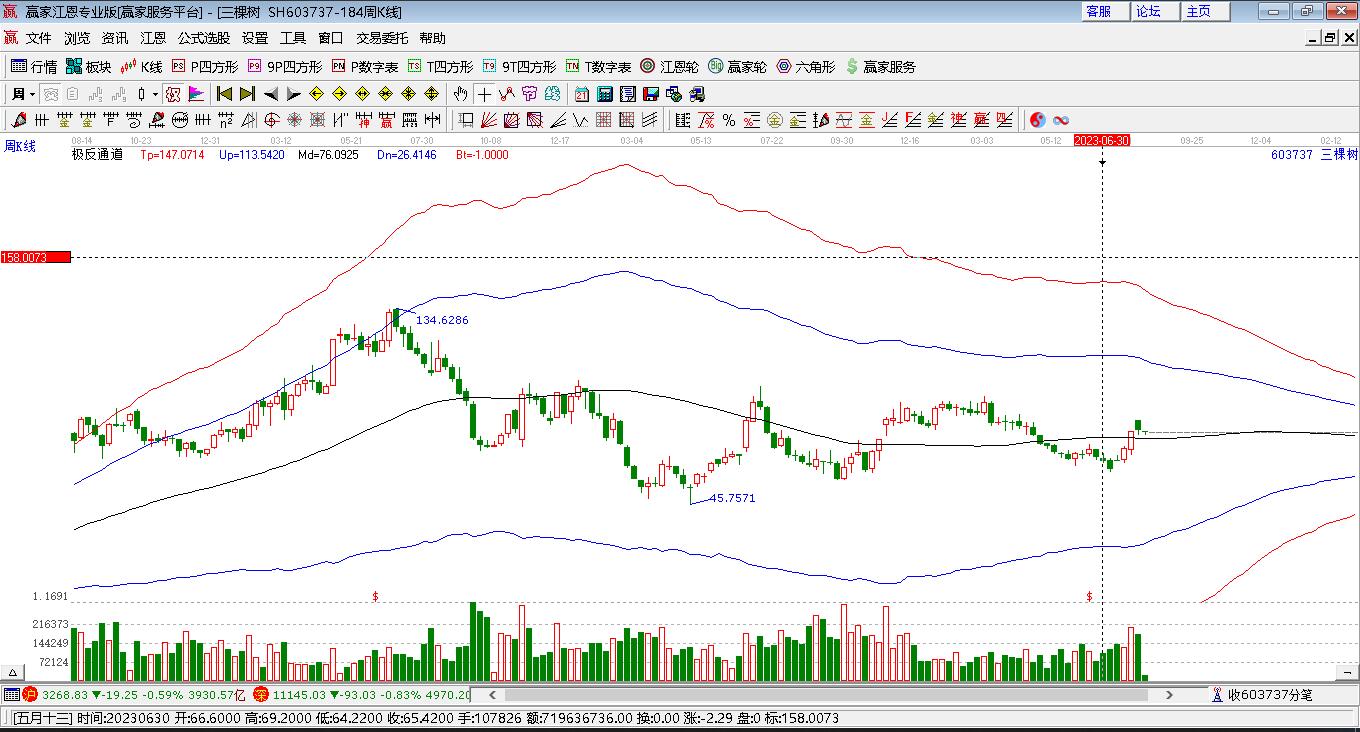Click the calculator icon in toolbar

coord(605,94)
